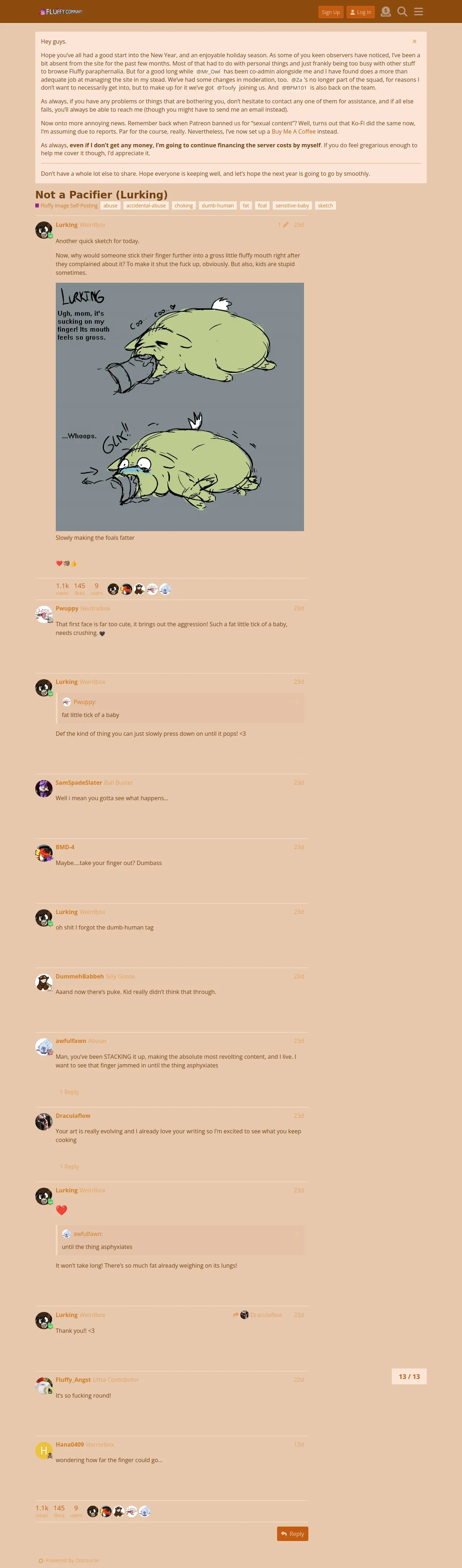Image resolution: width=462 pixels, height=1568 pixels.
Task: Click the donation money icon in header
Action: (x=385, y=12)
